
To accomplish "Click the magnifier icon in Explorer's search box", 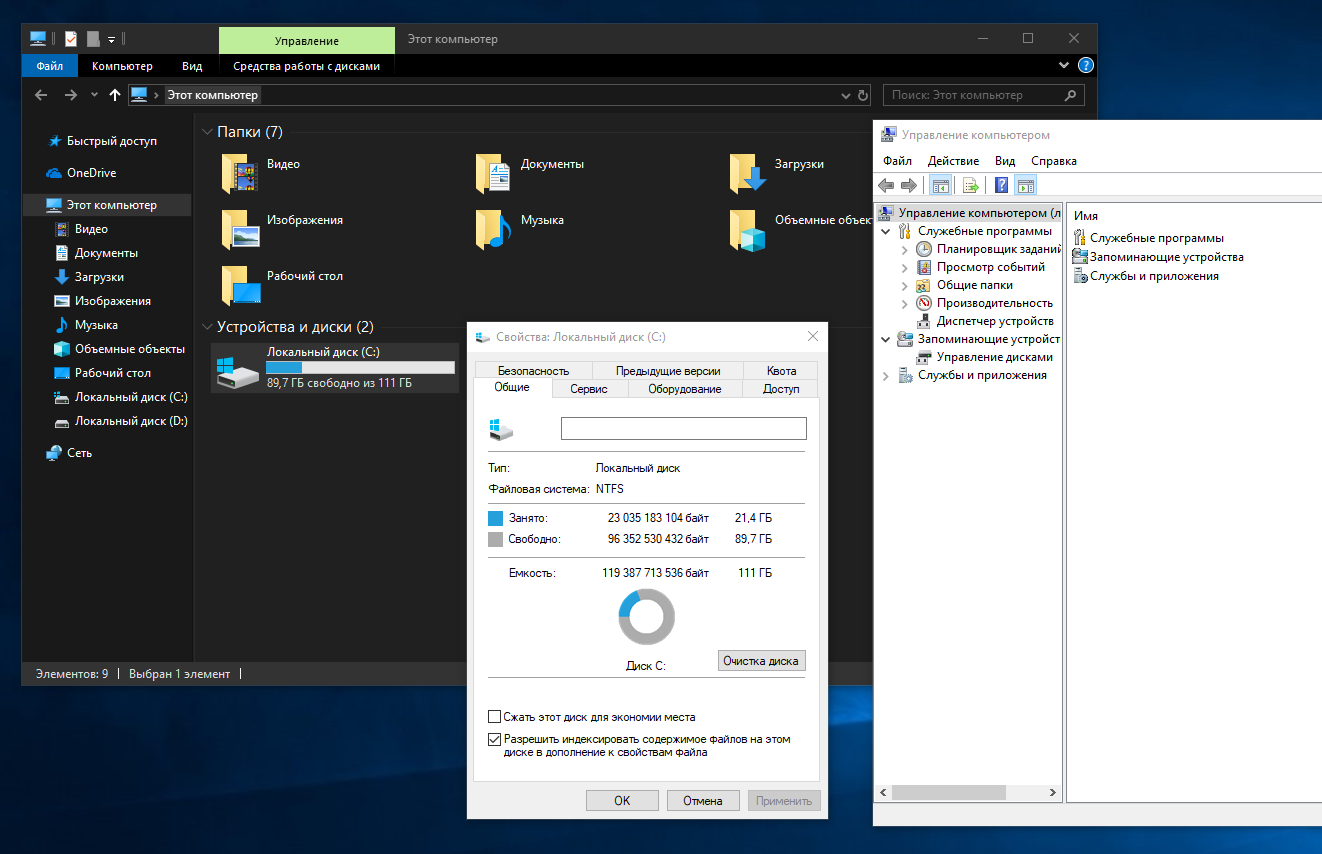I will point(1070,95).
